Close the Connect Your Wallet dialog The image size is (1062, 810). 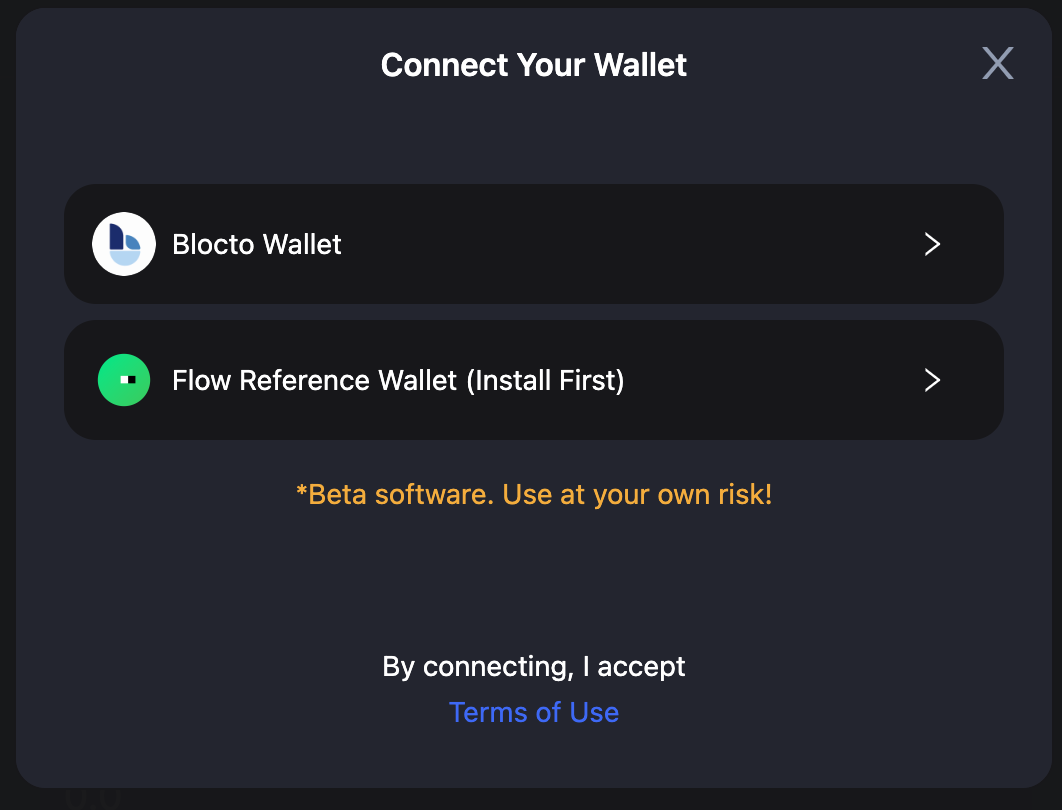997,64
